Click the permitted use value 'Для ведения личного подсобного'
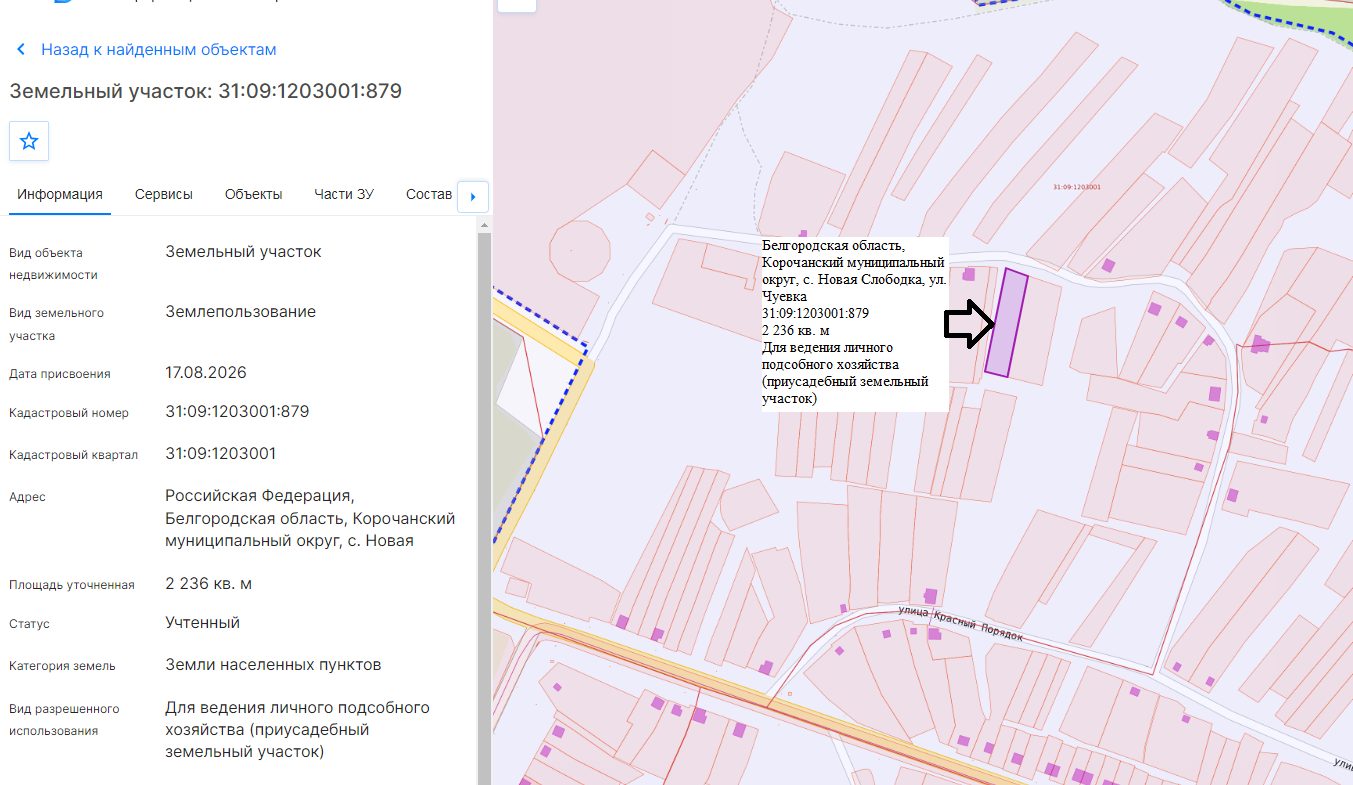This screenshot has width=1353, height=785. coord(297,729)
